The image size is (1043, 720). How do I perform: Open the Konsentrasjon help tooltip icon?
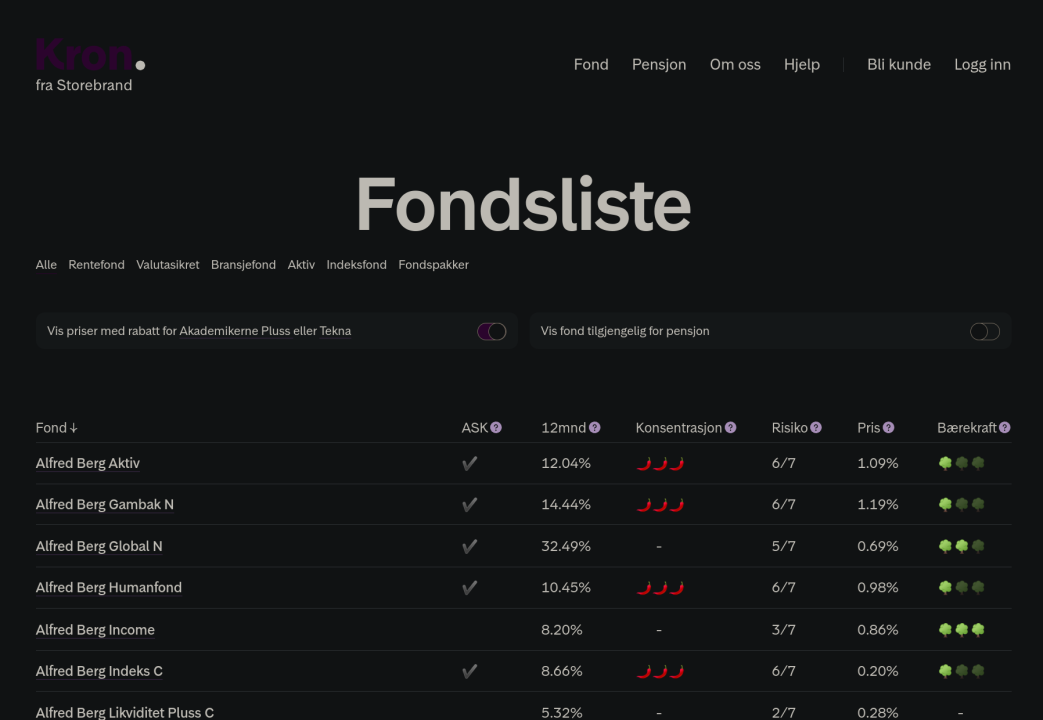731,428
